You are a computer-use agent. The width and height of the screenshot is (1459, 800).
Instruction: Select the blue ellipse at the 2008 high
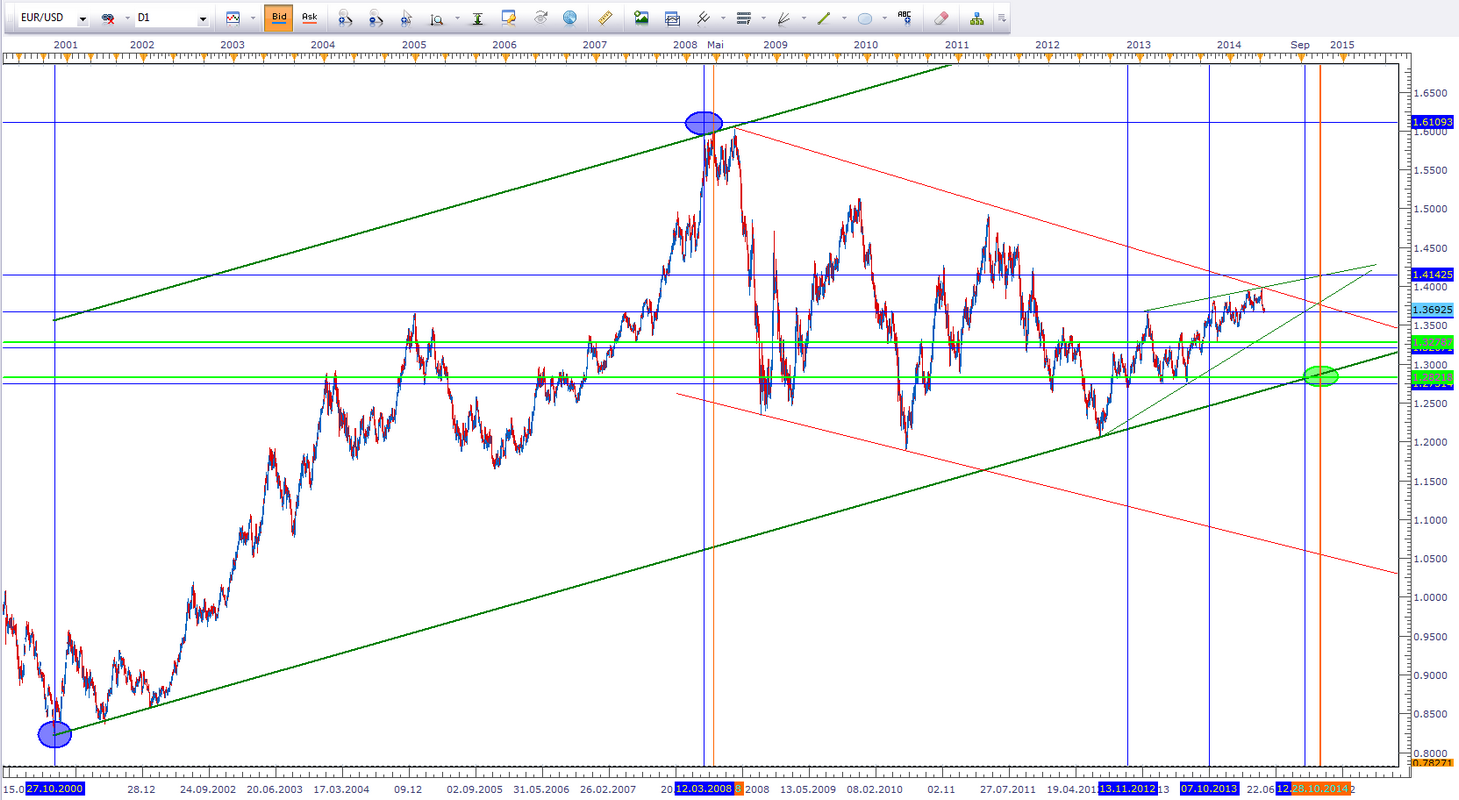(704, 123)
